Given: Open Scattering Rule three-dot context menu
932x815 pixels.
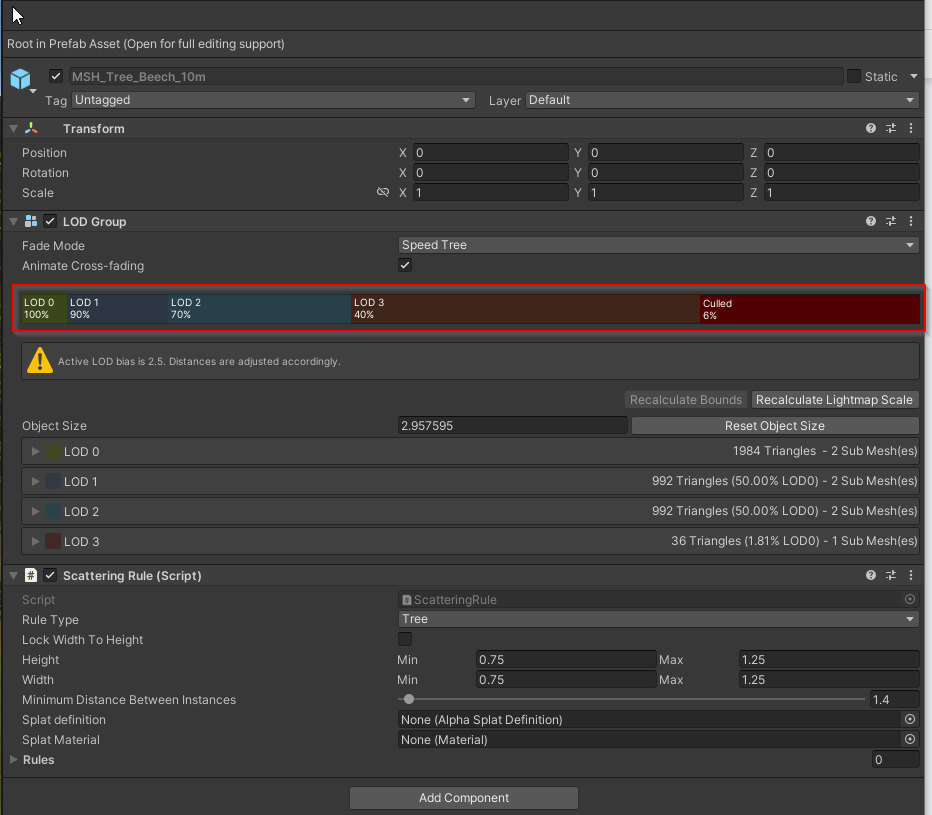Looking at the screenshot, I should [x=911, y=576].
